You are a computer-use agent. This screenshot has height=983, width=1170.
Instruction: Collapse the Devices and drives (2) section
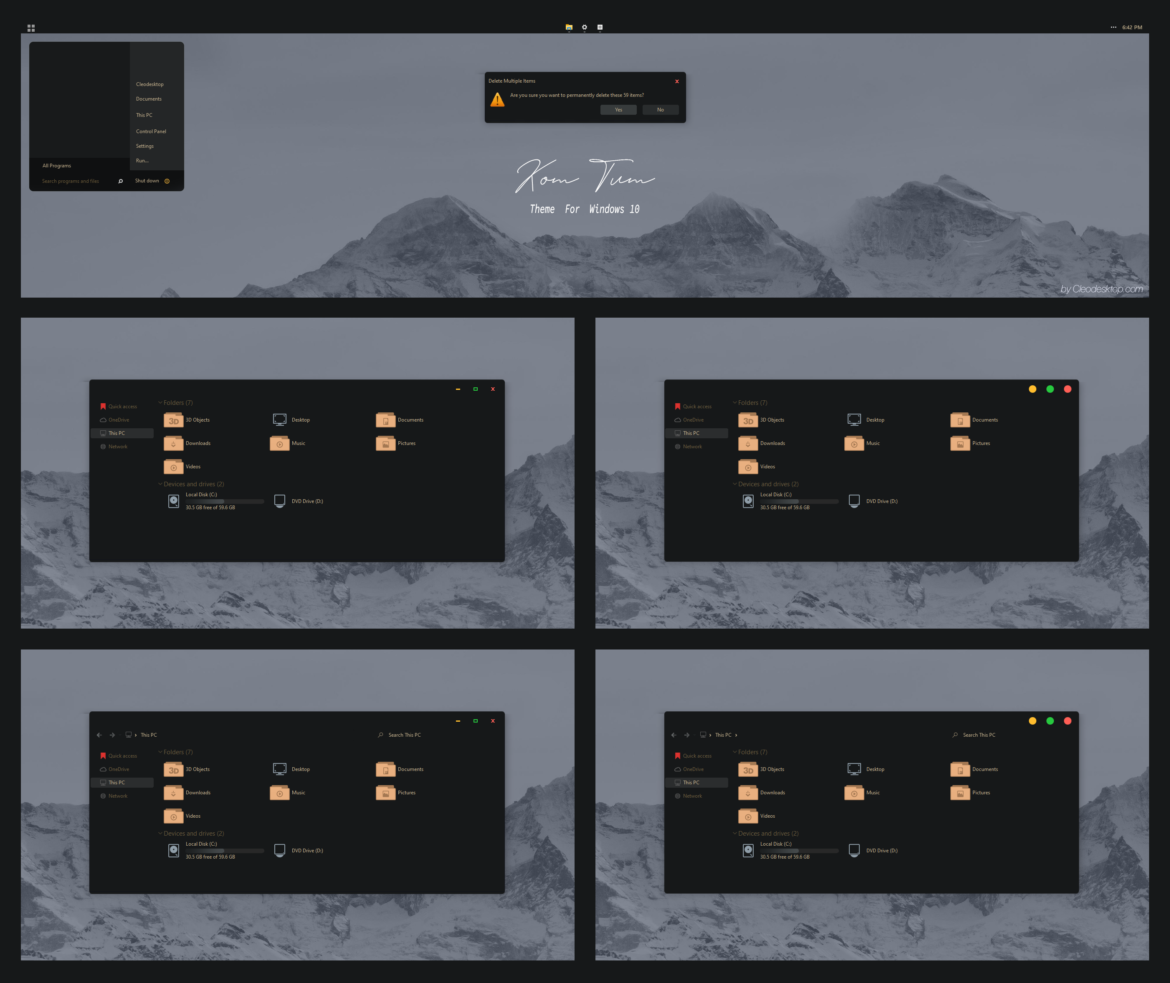(159, 483)
